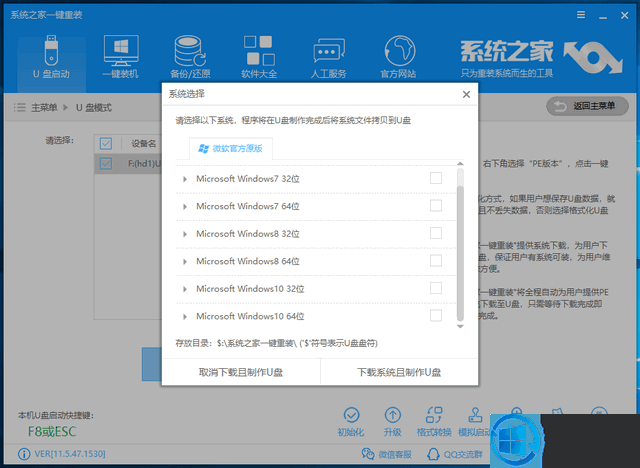Check Microsoft Windows10 64位 checkbox
Viewport: 640px width, 468px height.
point(436,315)
